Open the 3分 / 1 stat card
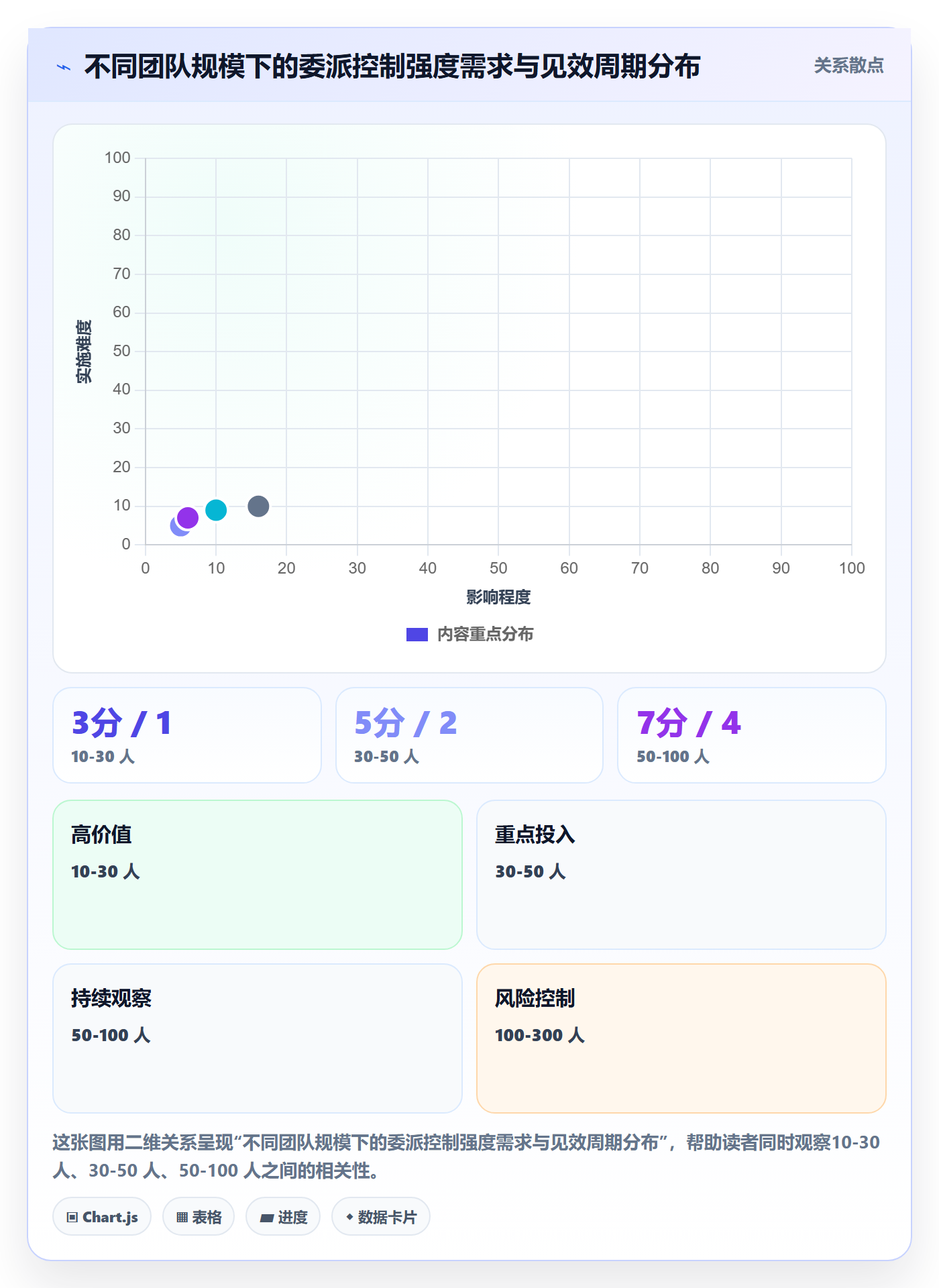 (x=187, y=735)
